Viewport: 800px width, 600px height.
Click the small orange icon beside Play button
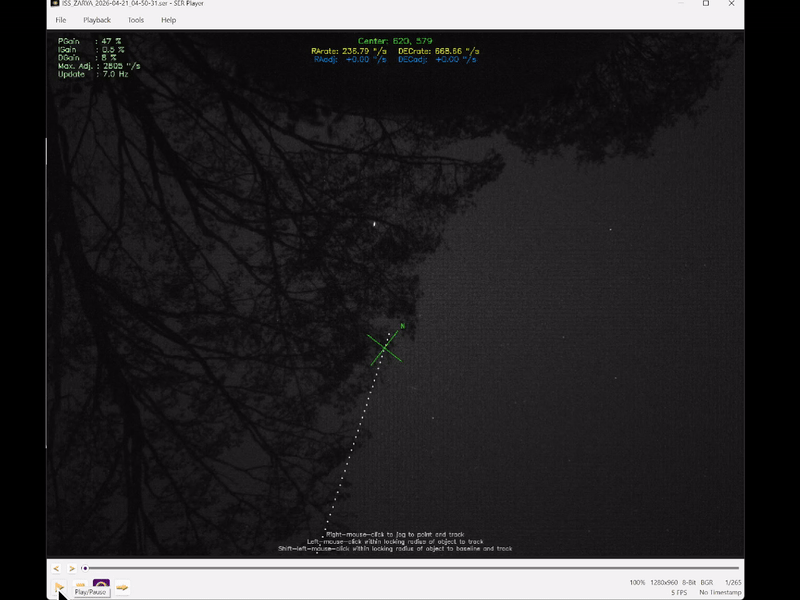click(x=80, y=584)
